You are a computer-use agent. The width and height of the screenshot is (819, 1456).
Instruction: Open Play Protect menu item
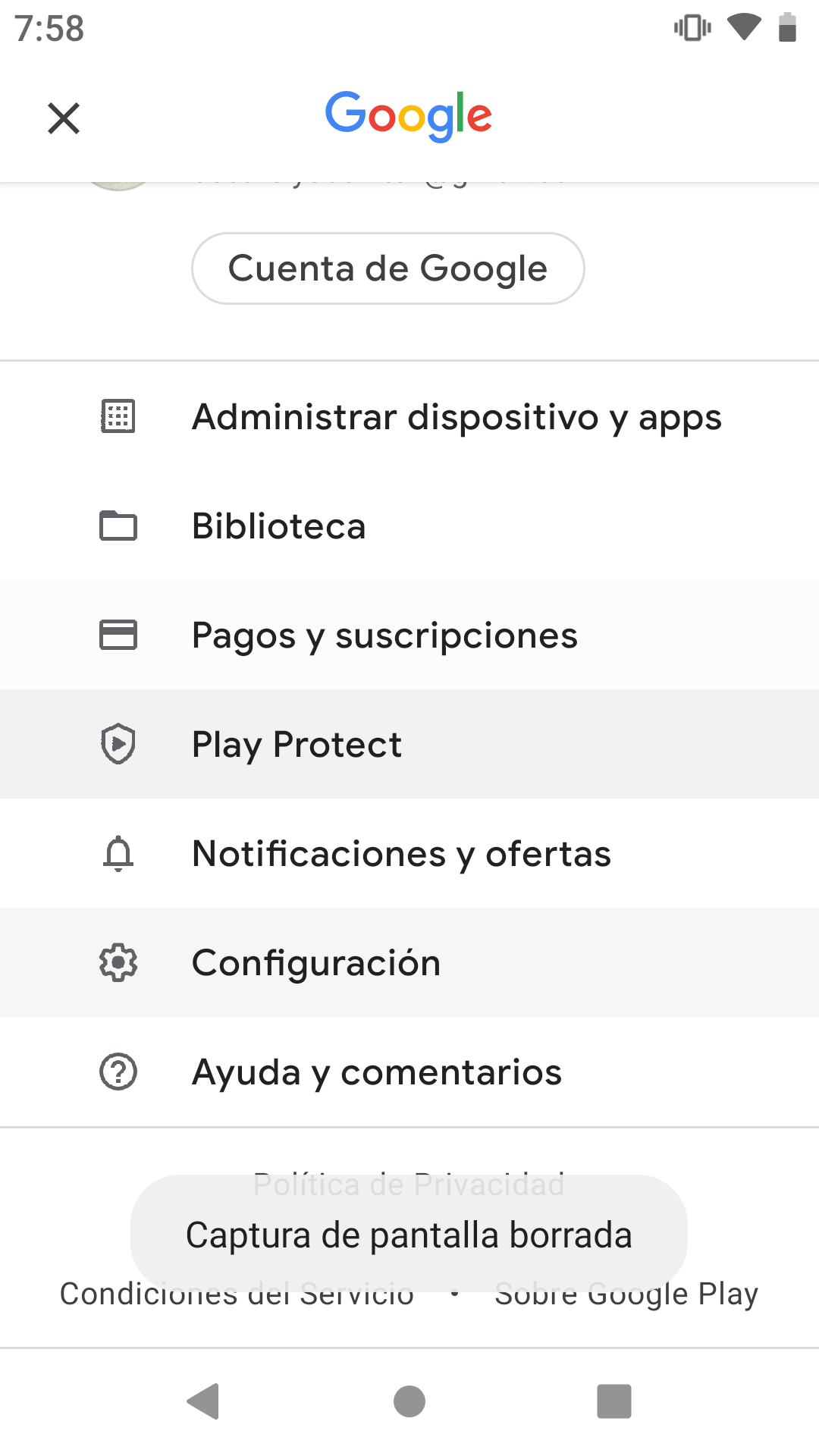[409, 744]
